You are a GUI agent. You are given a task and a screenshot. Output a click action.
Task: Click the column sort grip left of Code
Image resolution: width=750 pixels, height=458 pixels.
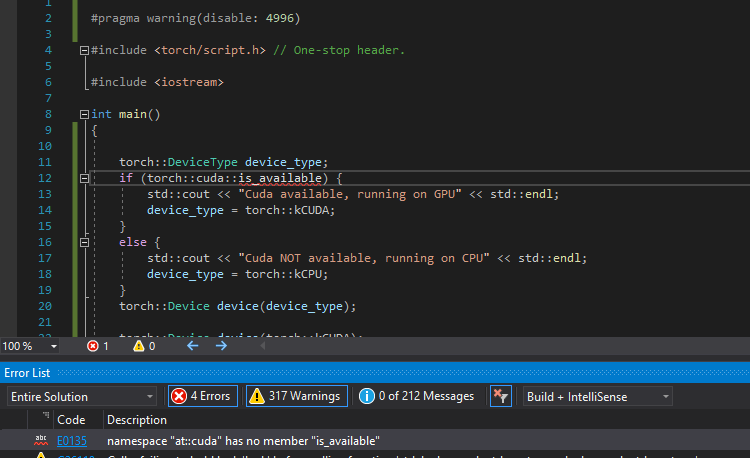tap(46, 415)
